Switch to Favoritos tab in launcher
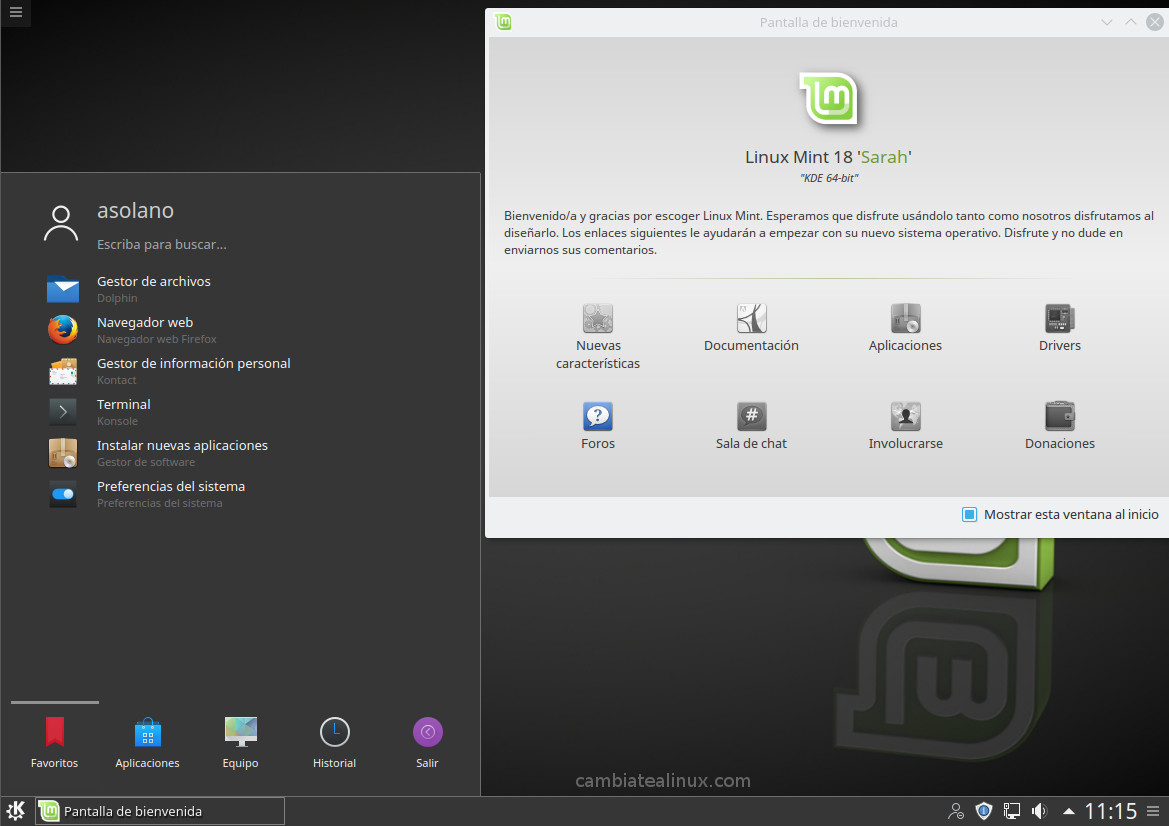The height and width of the screenshot is (826, 1169). 54,743
